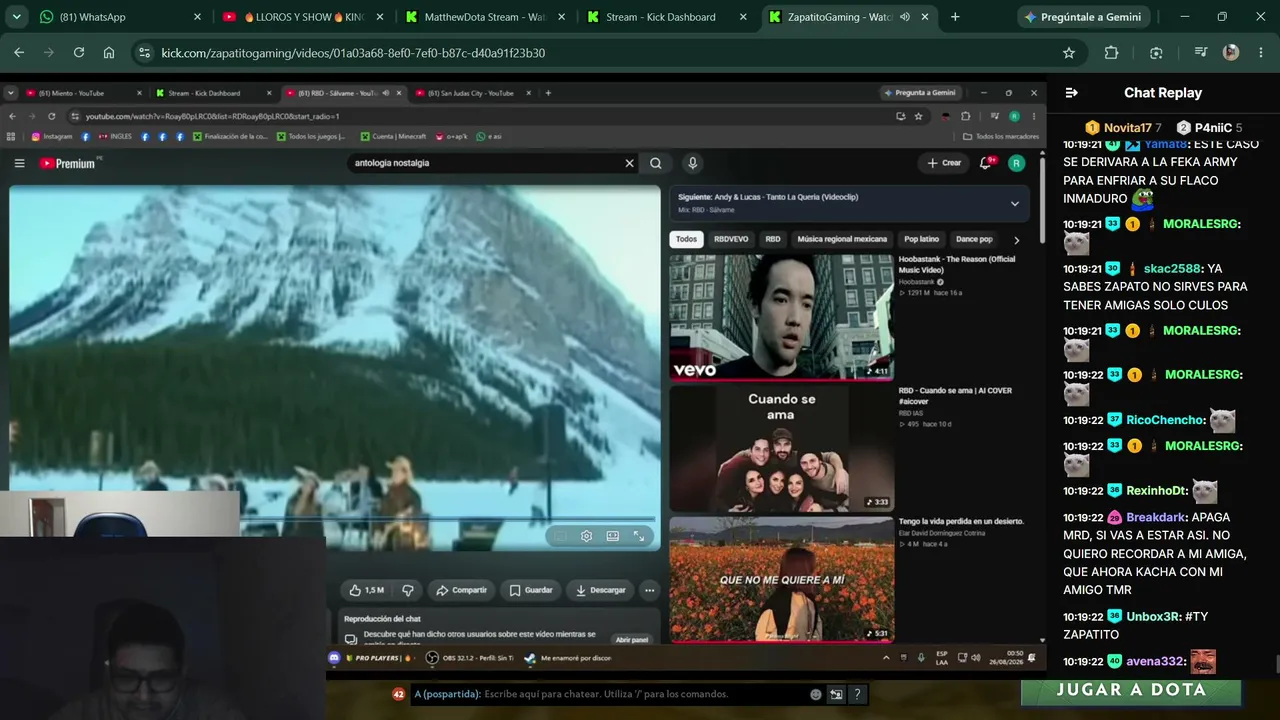Image resolution: width=1280 pixels, height=720 pixels.
Task: Click the YouTube Premium logo
Action: coord(67,163)
